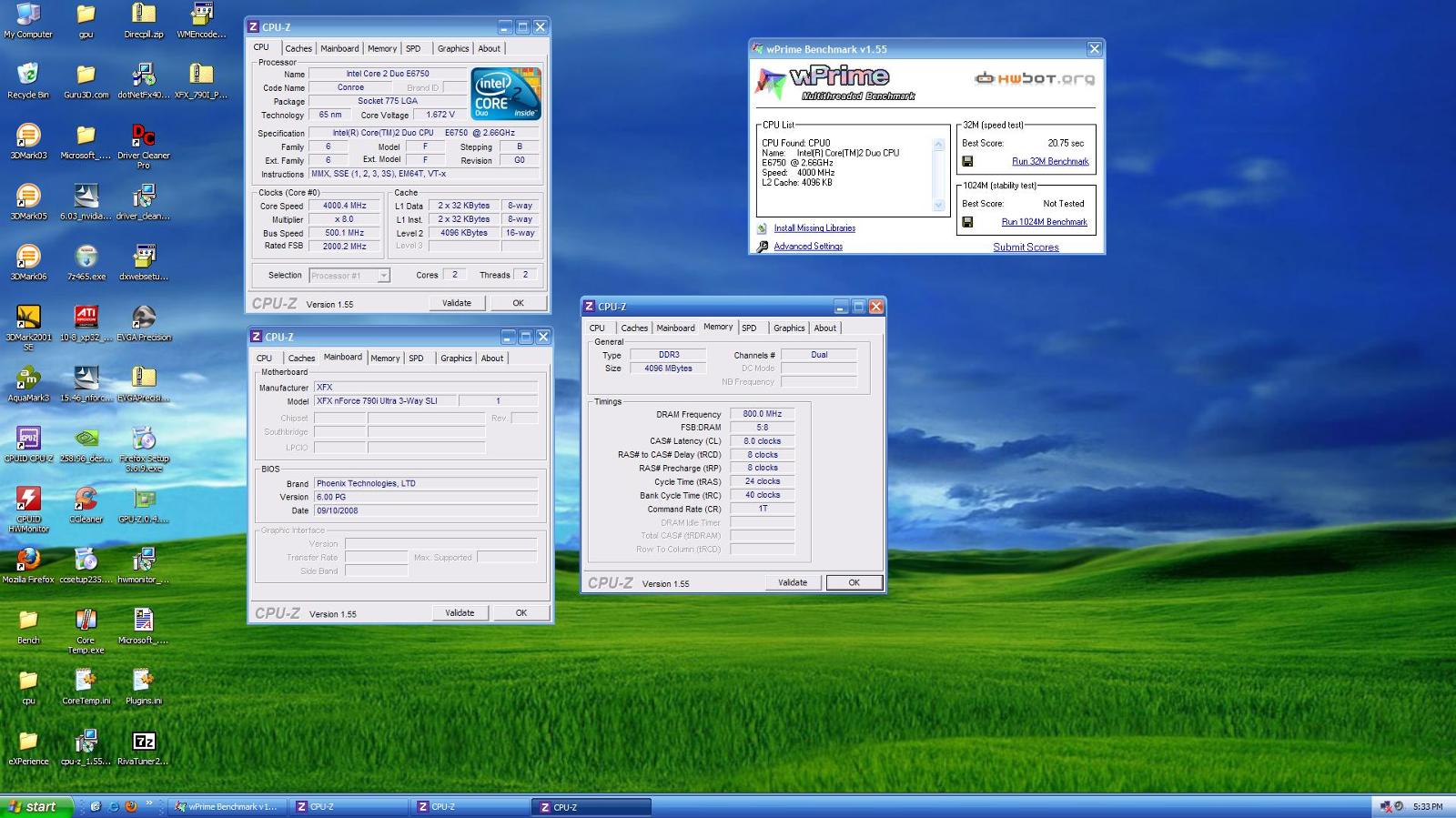Select the 7z465.exe desktop icon
The image size is (1456, 818).
(86, 263)
